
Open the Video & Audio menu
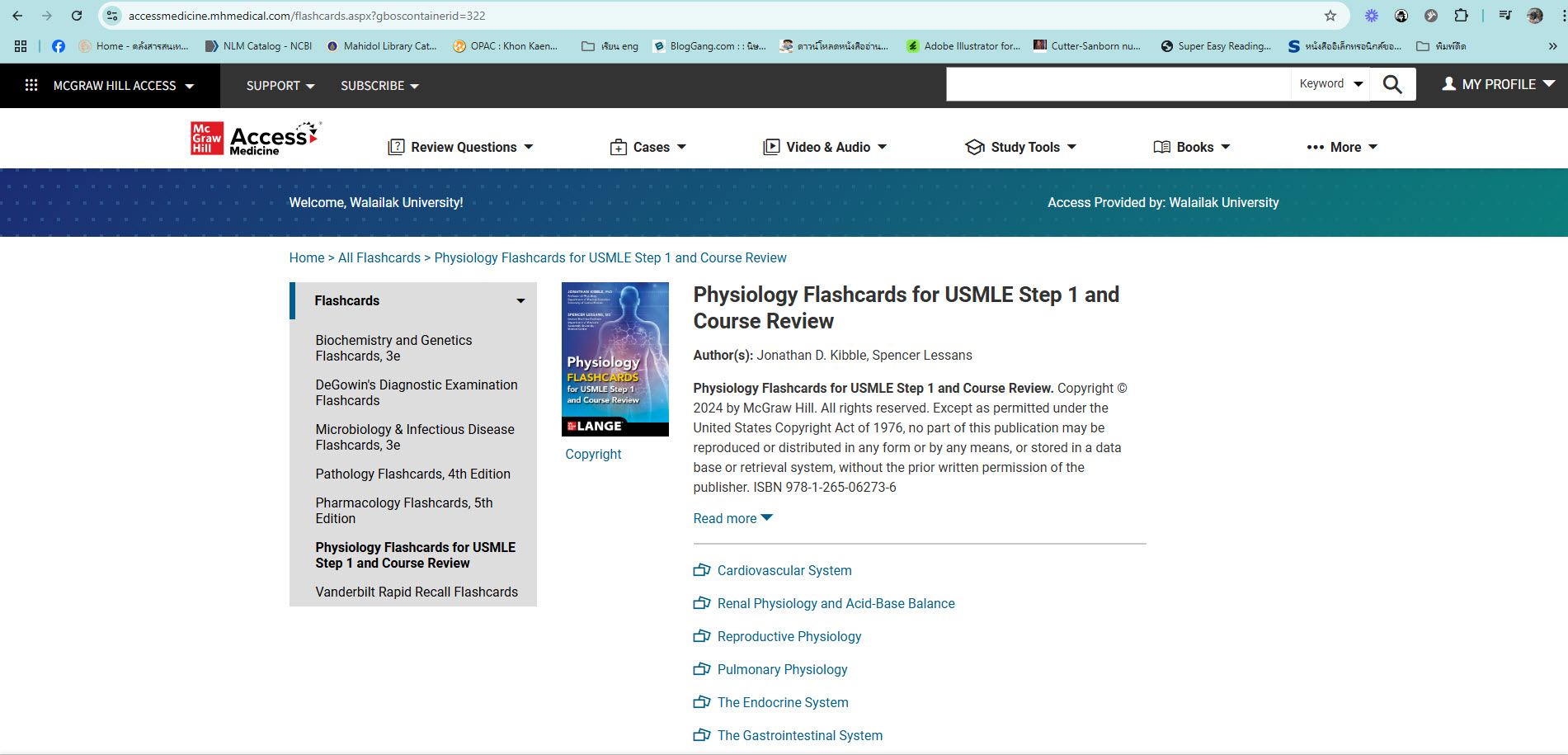point(825,147)
